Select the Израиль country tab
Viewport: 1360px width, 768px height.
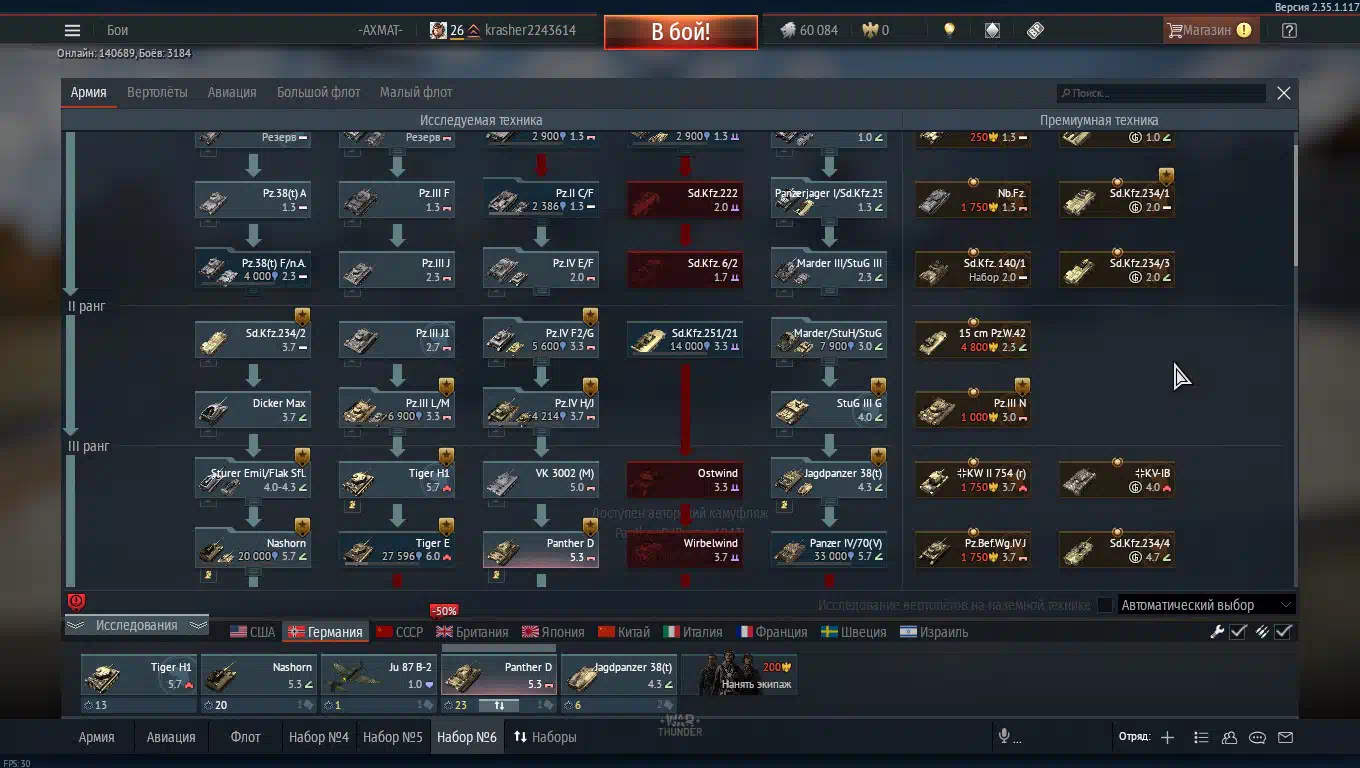point(935,632)
